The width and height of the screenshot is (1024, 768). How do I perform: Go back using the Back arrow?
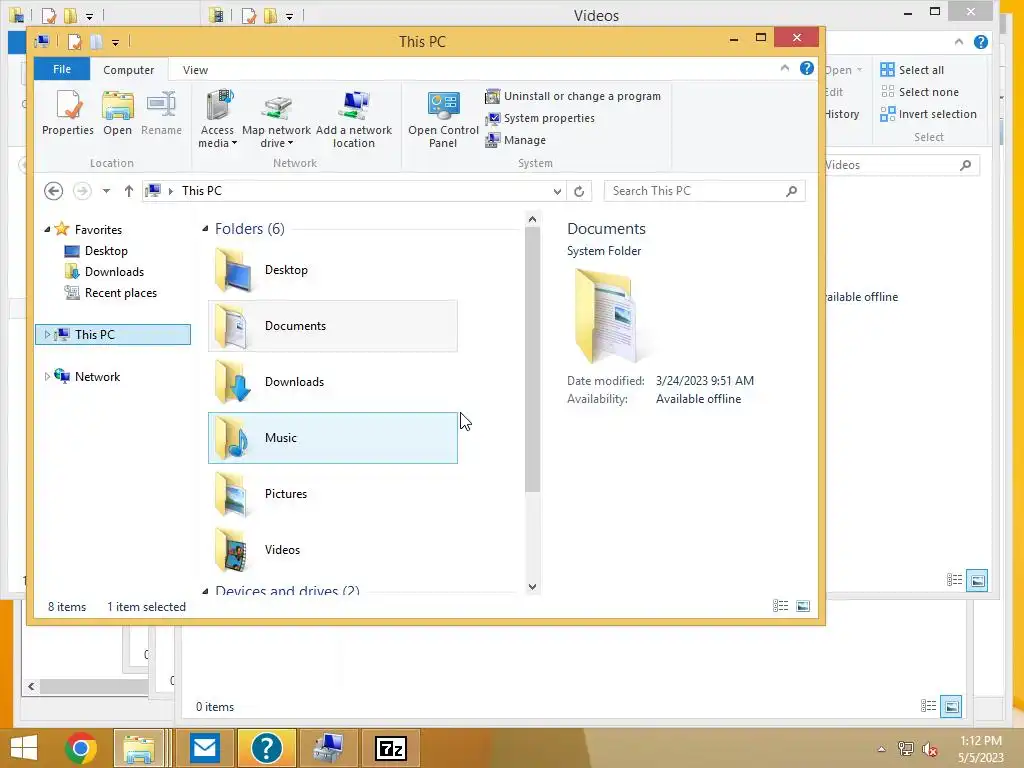tap(54, 191)
